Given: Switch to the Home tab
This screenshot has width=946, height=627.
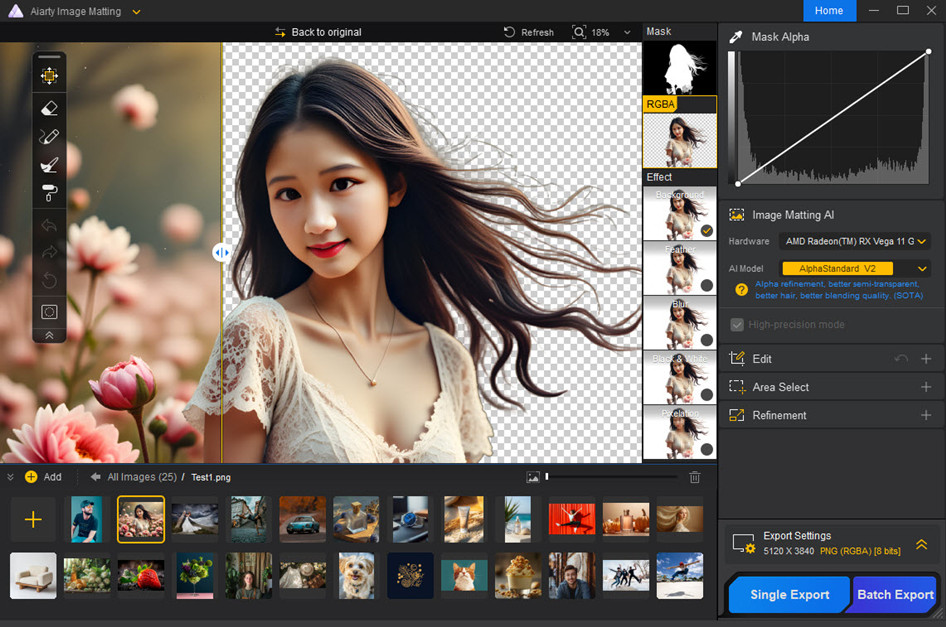Looking at the screenshot, I should coord(829,10).
